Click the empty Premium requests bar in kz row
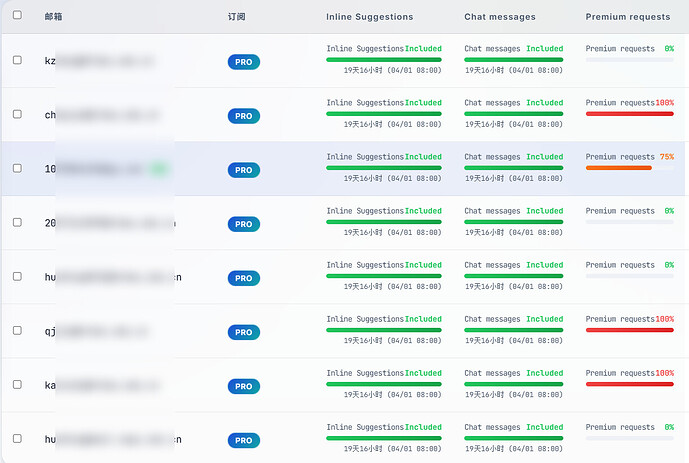This screenshot has height=463, width=689. pyautogui.click(x=630, y=60)
